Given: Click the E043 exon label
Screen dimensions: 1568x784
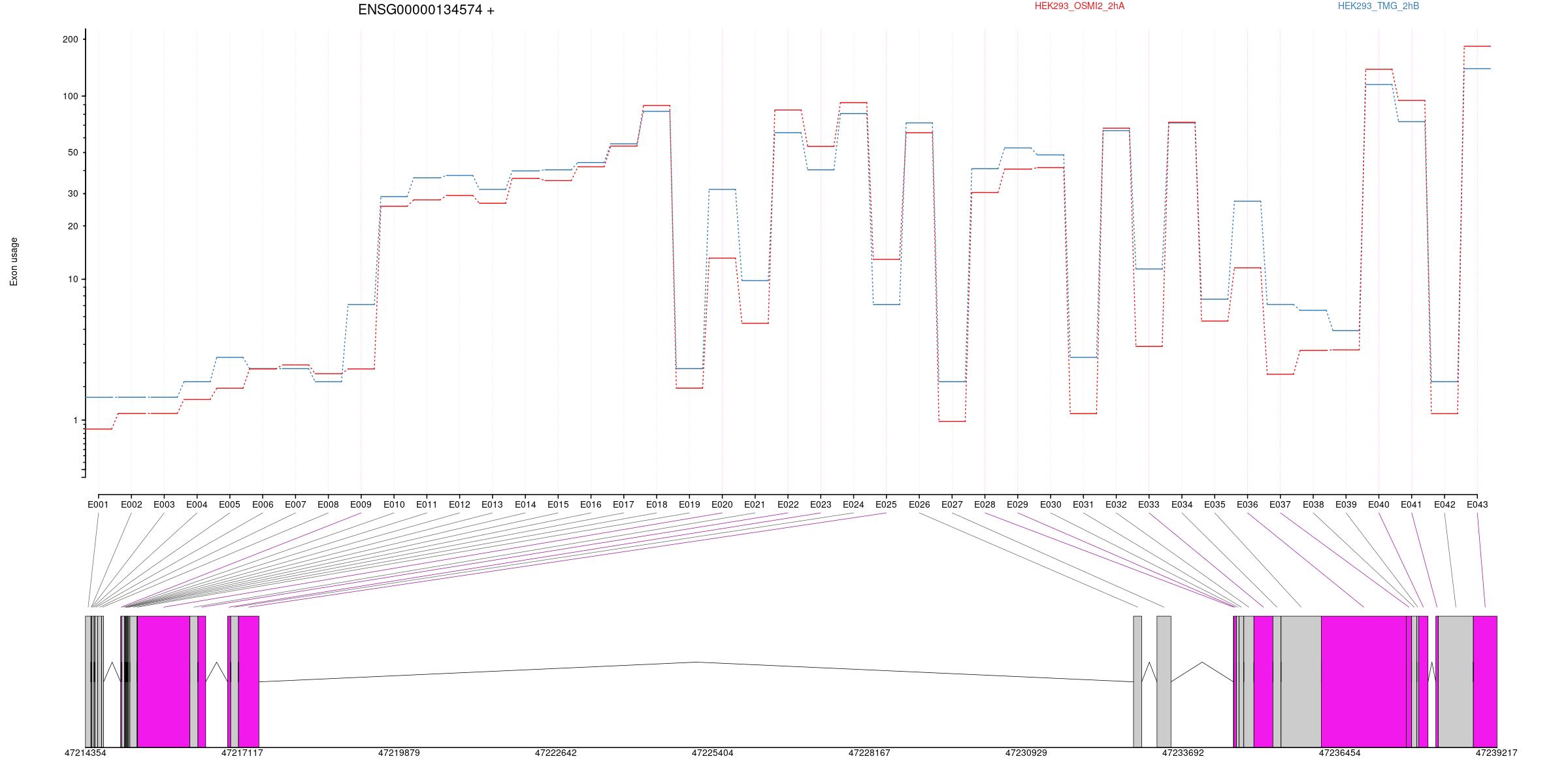Looking at the screenshot, I should point(1477,504).
